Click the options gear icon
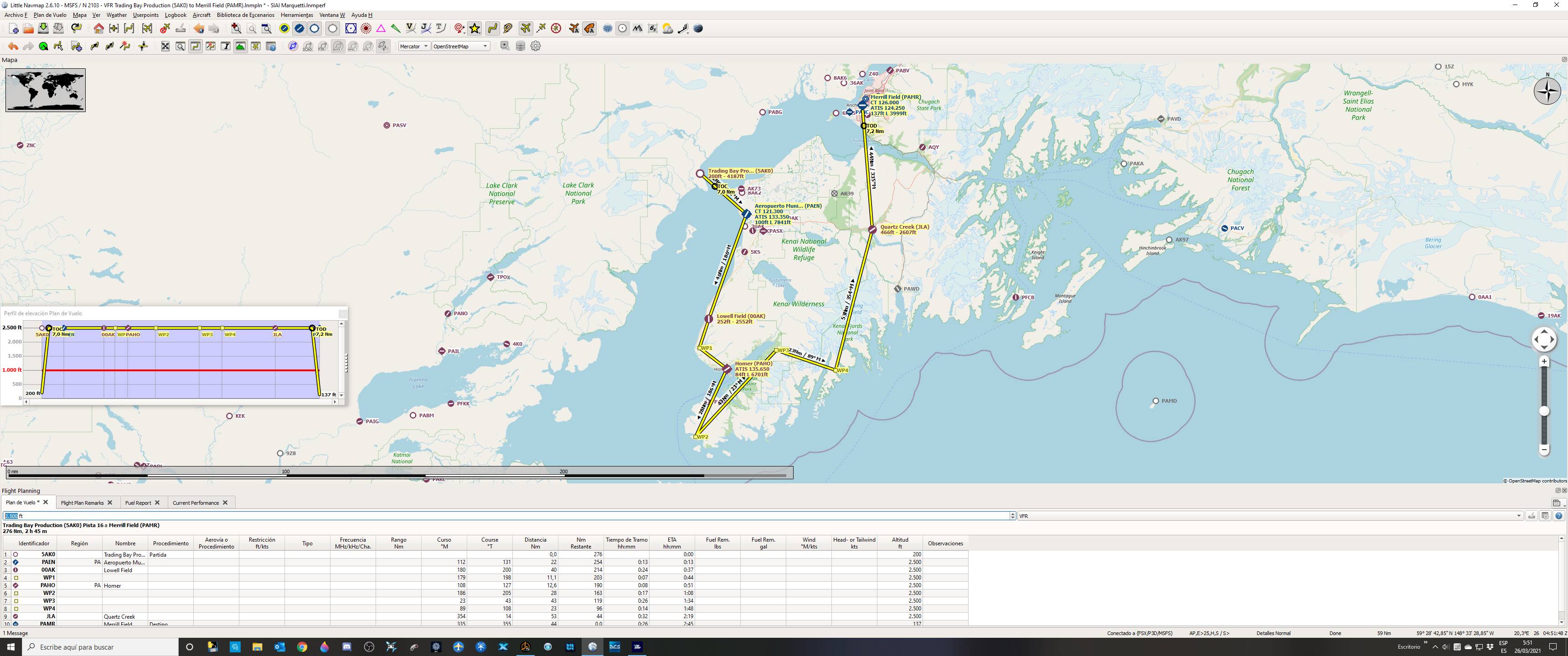 coord(536,46)
